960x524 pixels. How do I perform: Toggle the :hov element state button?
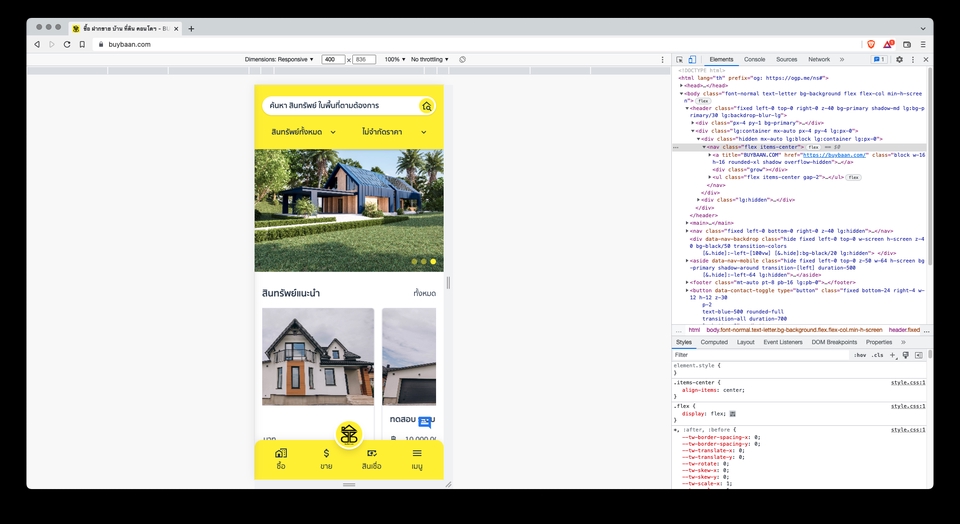(860, 355)
